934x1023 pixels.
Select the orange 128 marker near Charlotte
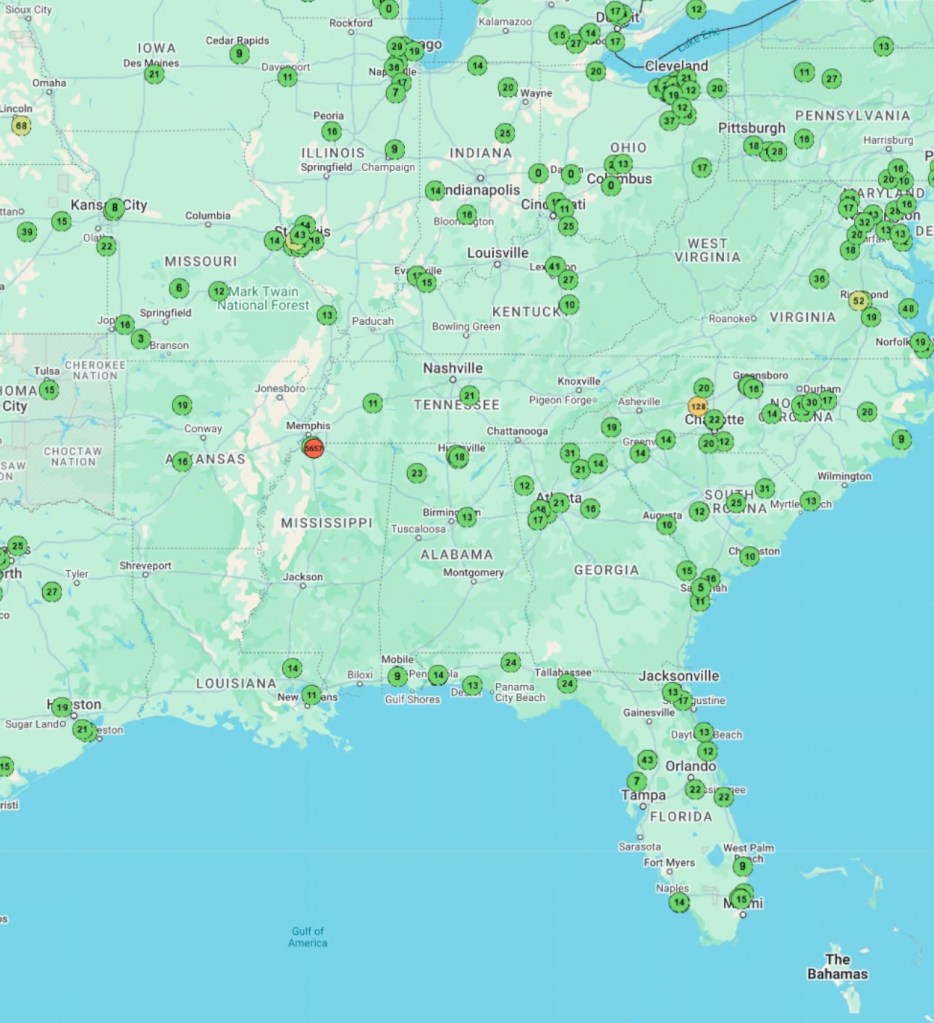tap(698, 407)
